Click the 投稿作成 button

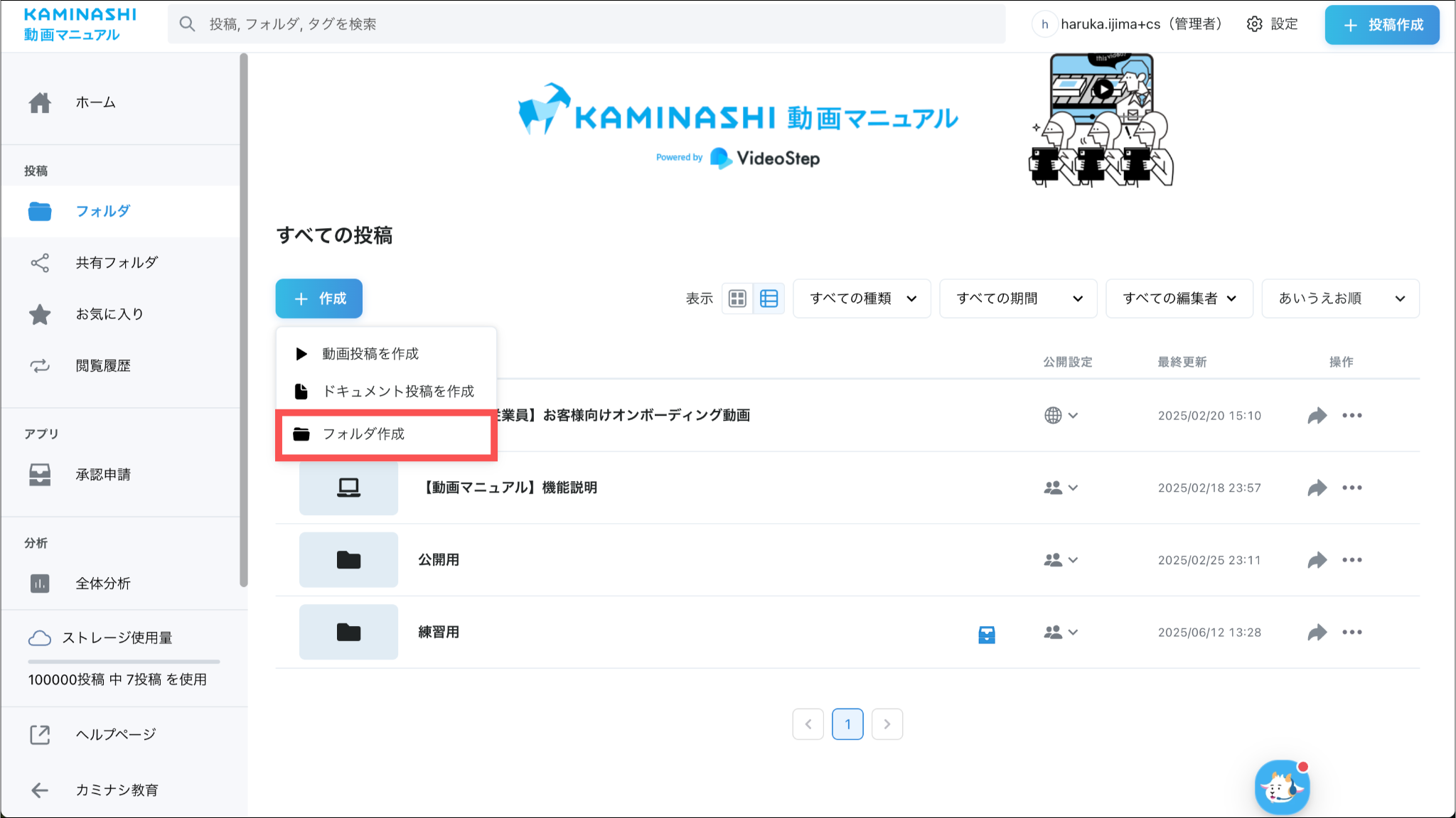(x=1382, y=25)
